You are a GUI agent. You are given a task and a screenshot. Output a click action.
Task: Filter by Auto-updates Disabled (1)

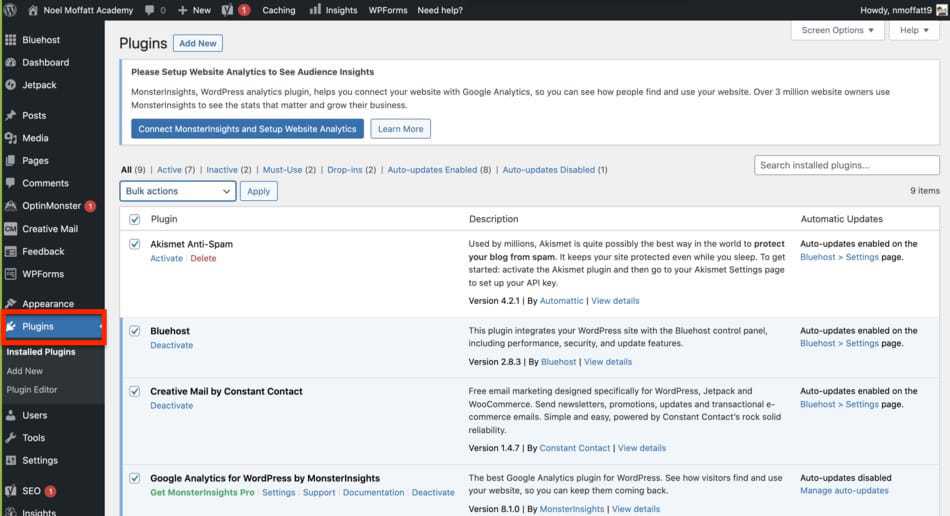(x=554, y=170)
